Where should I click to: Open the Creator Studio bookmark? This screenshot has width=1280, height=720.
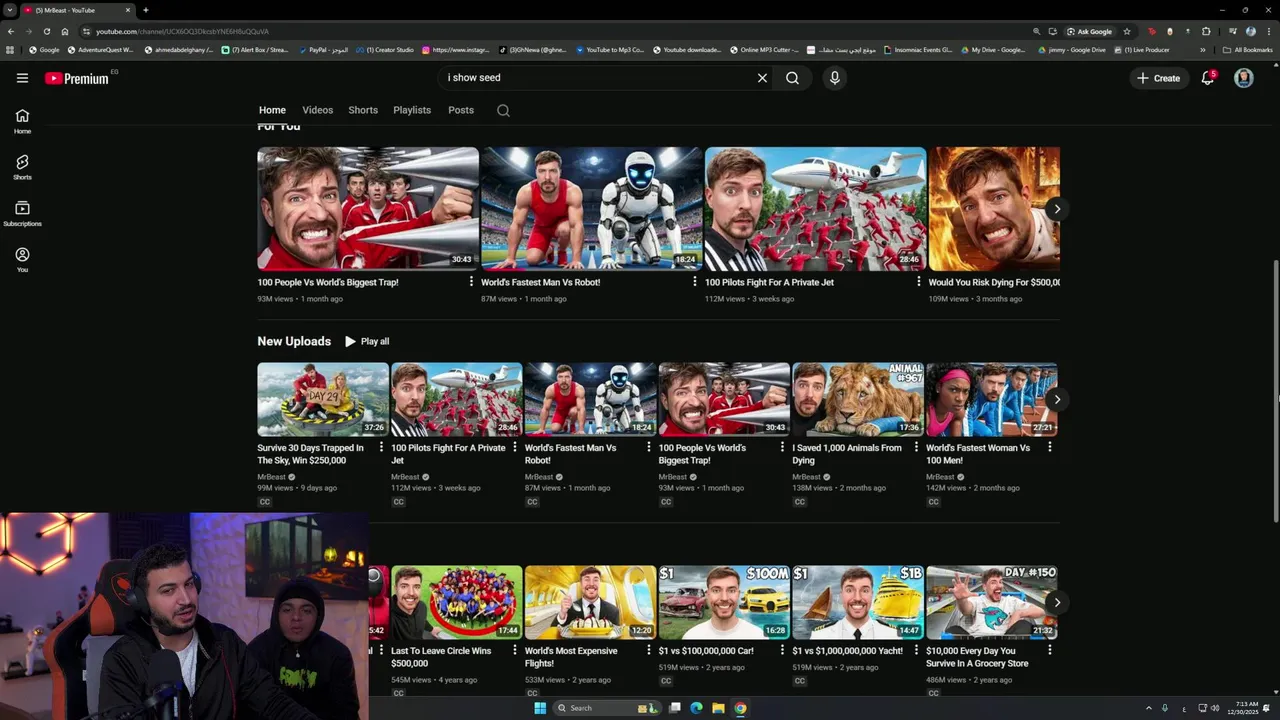point(384,50)
